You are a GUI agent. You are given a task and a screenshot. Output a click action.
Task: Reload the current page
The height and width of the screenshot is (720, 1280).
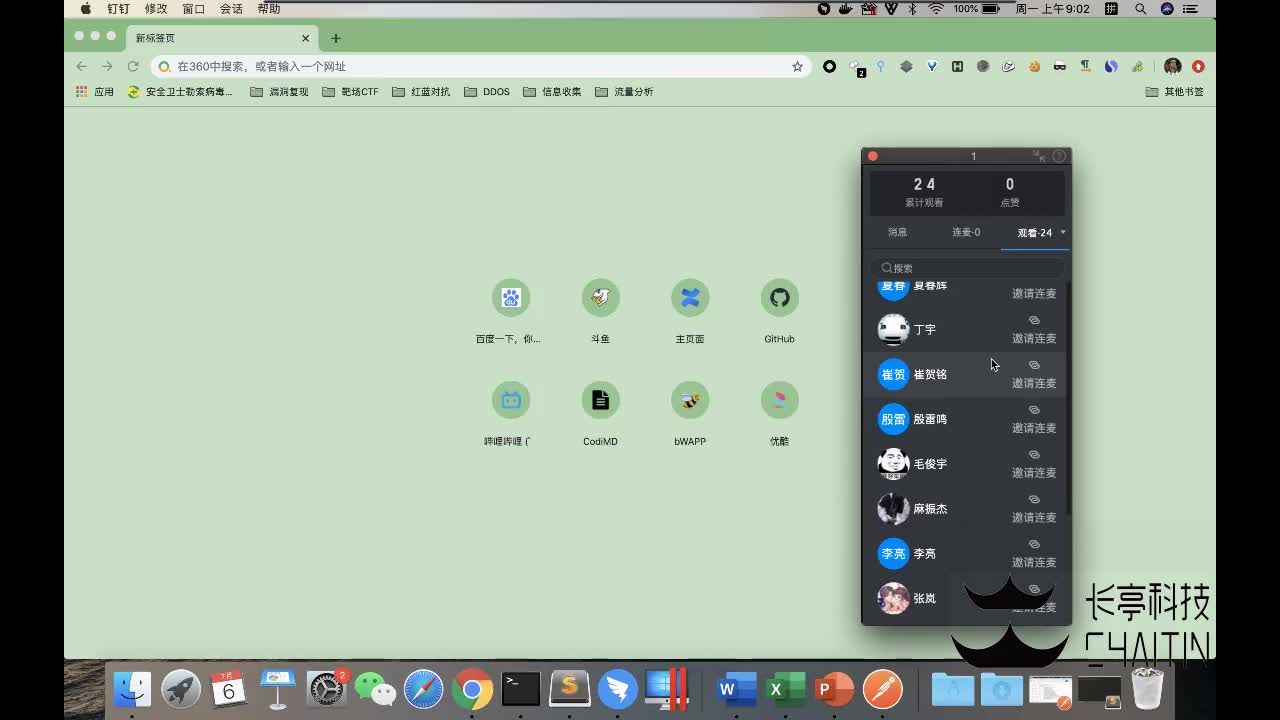pos(132,66)
